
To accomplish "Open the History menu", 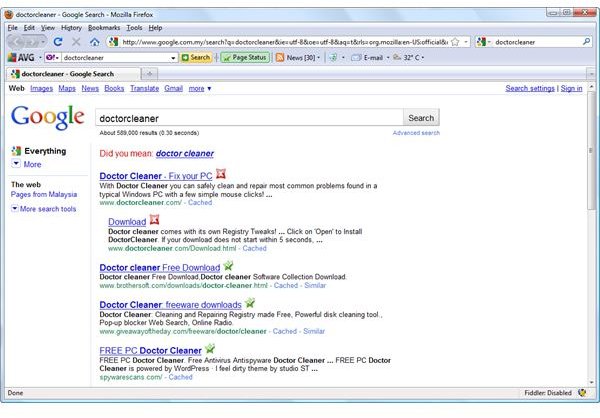I will (71, 28).
